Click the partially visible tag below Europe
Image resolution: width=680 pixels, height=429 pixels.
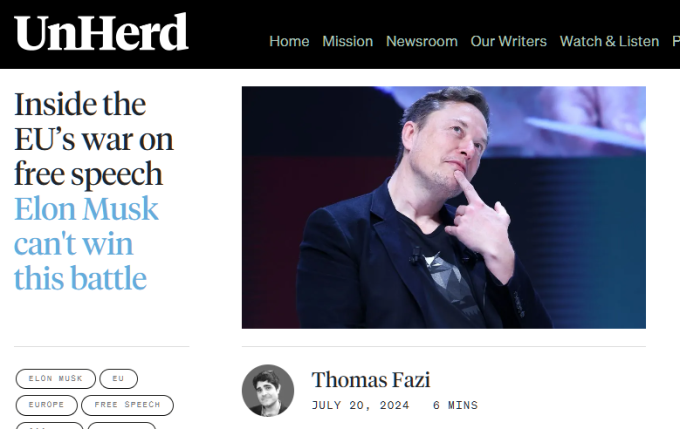(x=48, y=426)
